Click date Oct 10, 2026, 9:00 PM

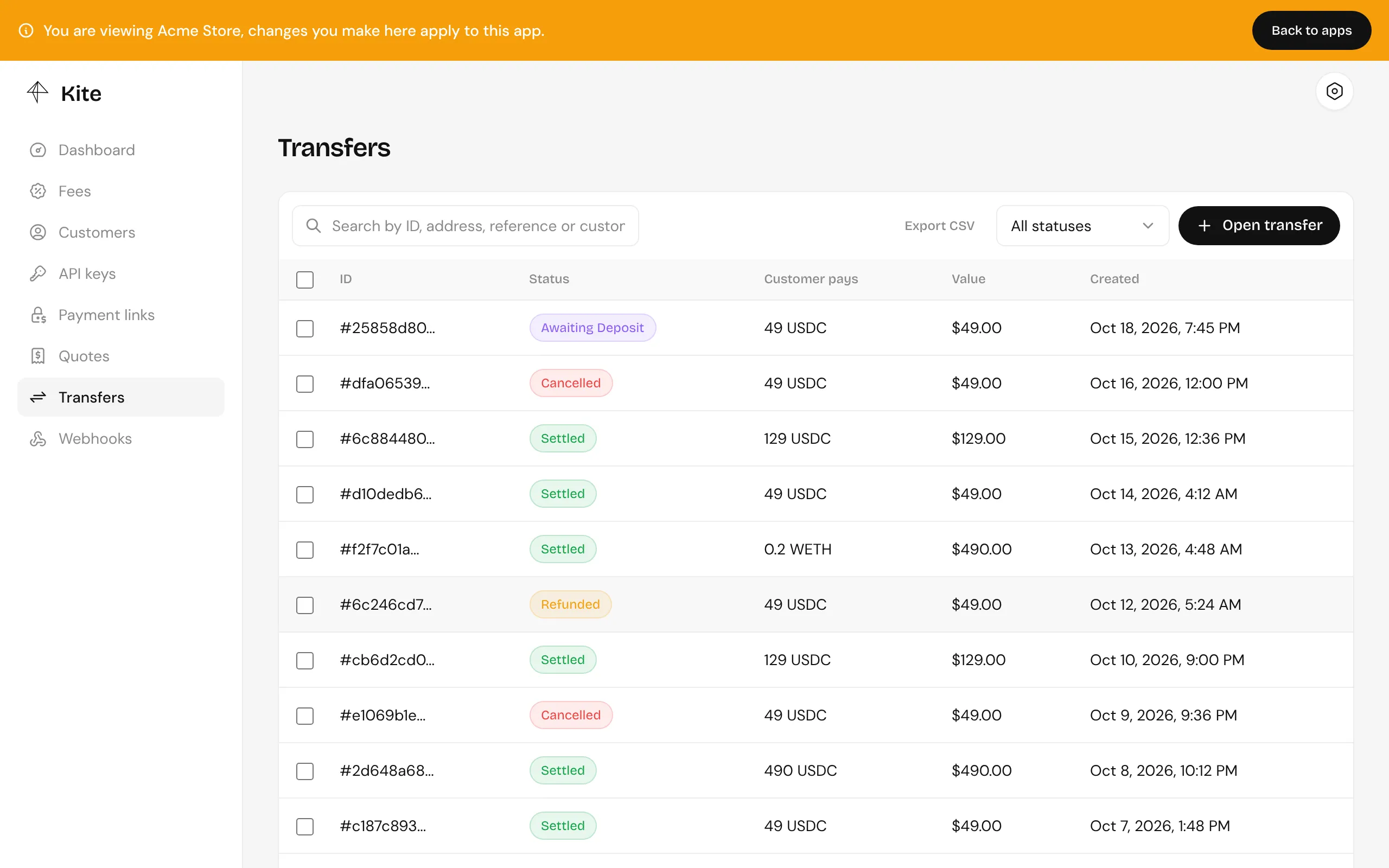[x=1167, y=660]
